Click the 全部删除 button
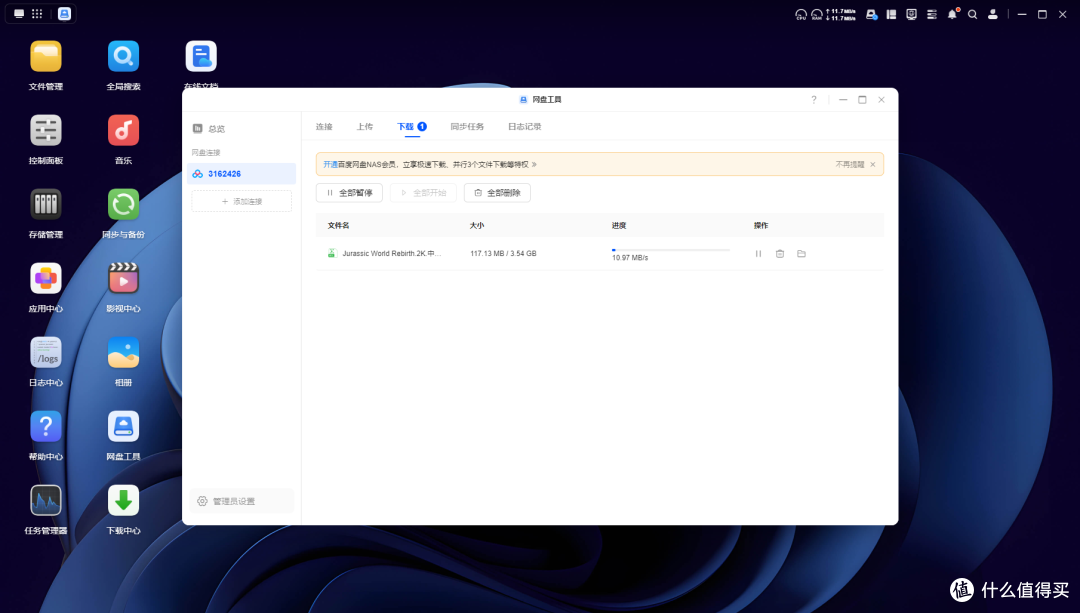The height and width of the screenshot is (613, 1080). [497, 193]
